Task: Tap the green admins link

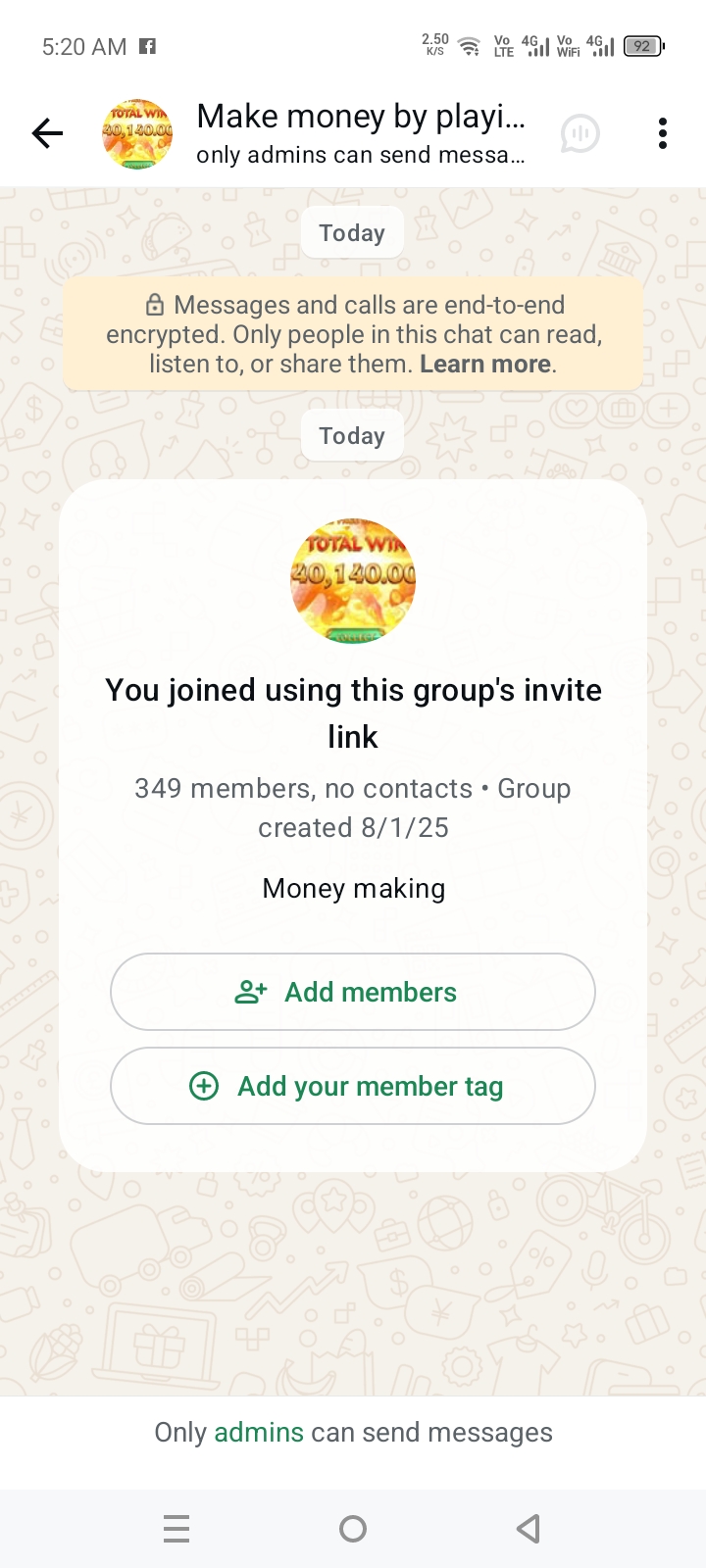Action: coord(259,1433)
